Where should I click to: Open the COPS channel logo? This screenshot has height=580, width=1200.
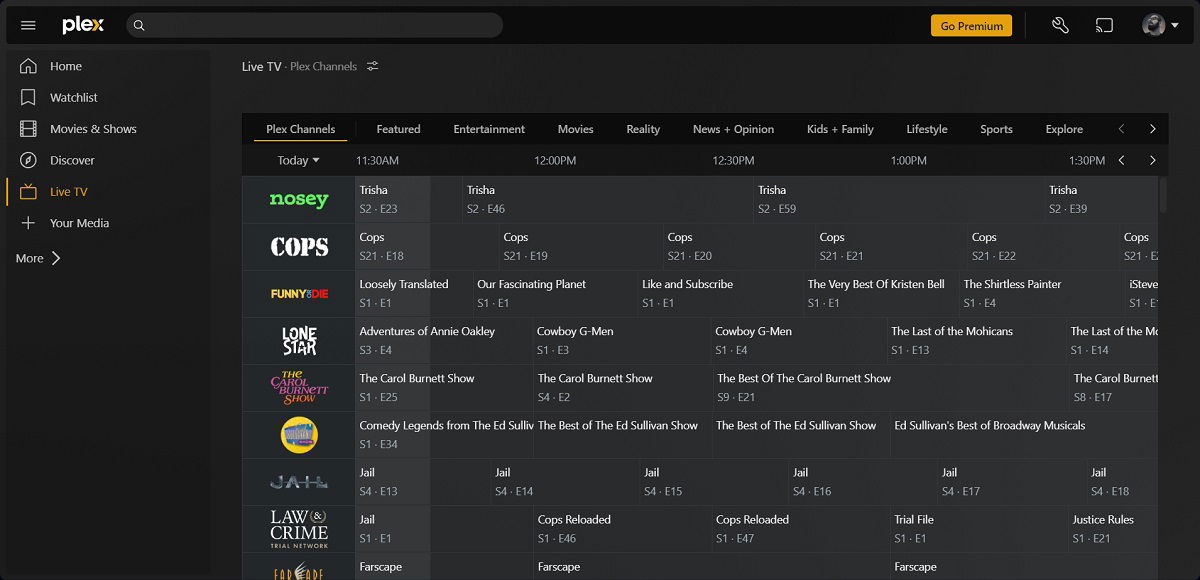tap(298, 247)
